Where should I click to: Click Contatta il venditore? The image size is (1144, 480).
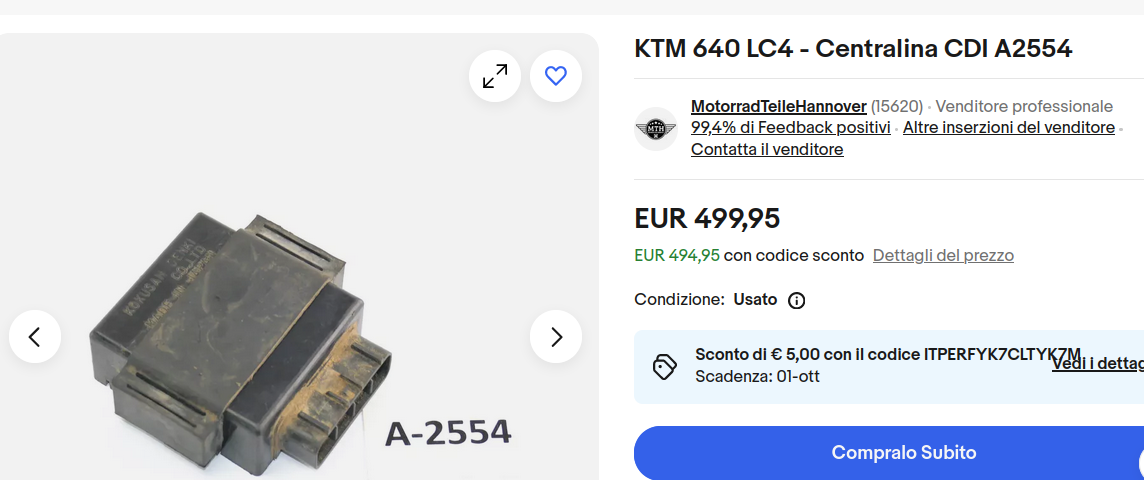click(767, 150)
